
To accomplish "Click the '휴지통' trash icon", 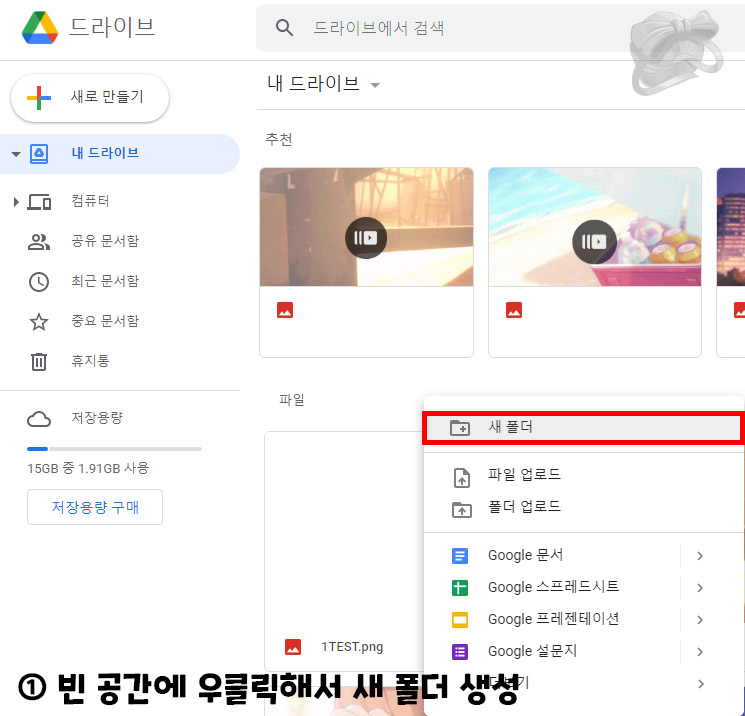I will (39, 362).
